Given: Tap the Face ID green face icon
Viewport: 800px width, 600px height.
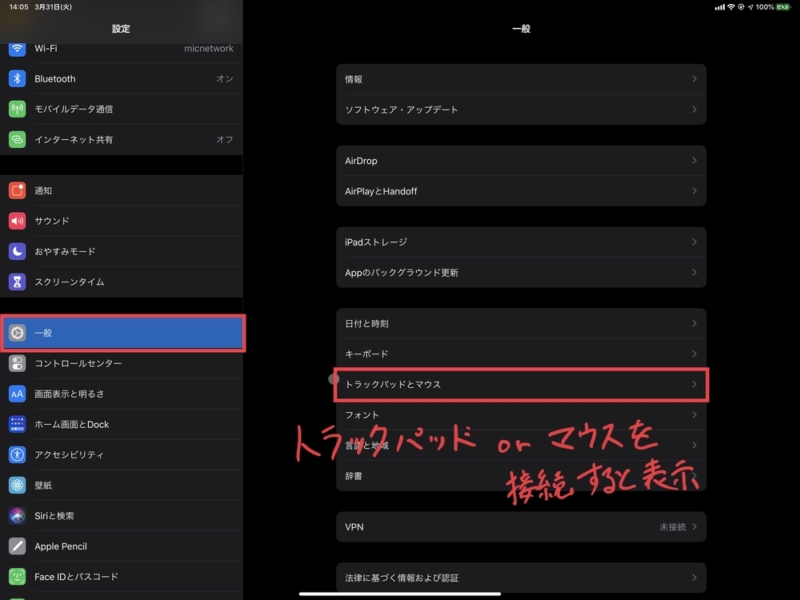Looking at the screenshot, I should (x=17, y=577).
